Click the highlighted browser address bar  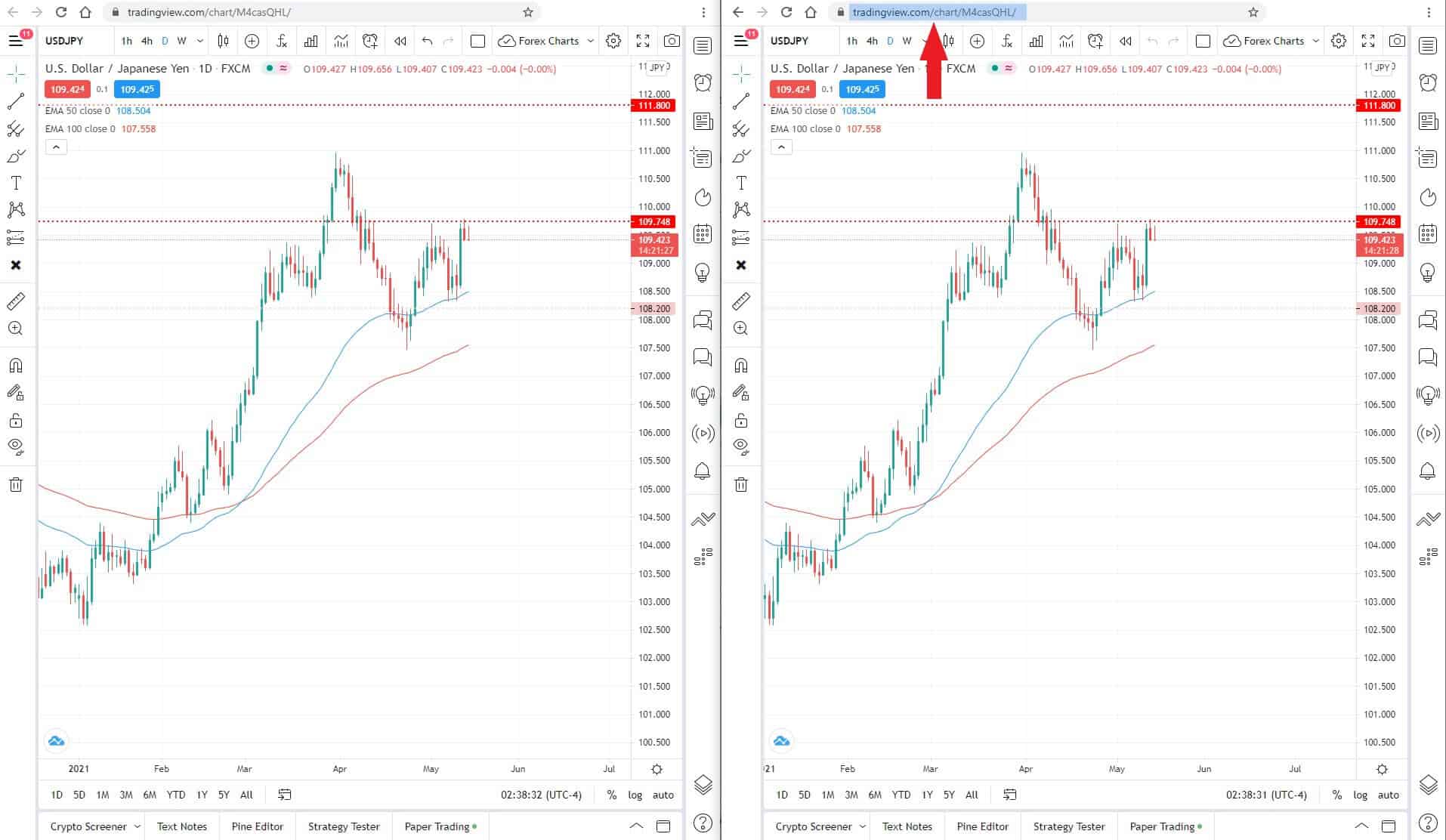click(x=937, y=12)
